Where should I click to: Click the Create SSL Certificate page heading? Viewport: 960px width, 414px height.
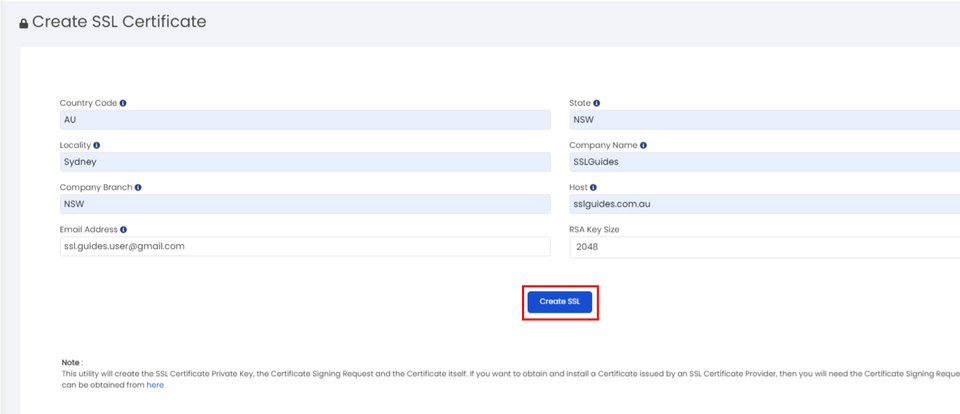119,22
